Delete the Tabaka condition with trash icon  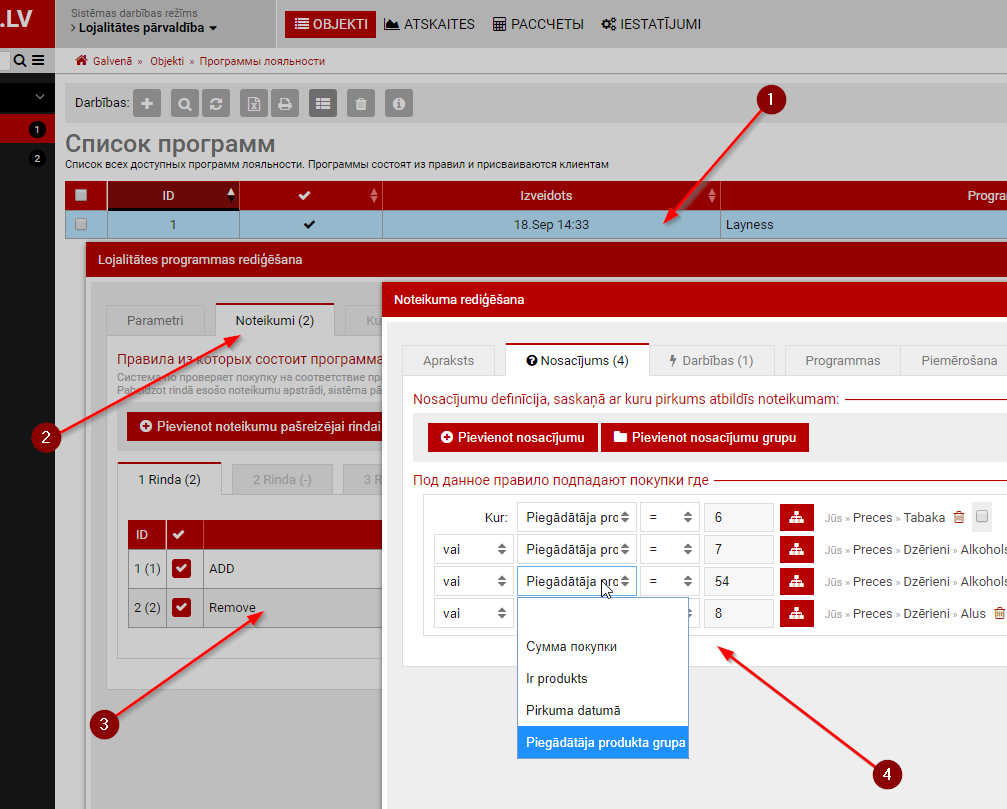coord(959,517)
